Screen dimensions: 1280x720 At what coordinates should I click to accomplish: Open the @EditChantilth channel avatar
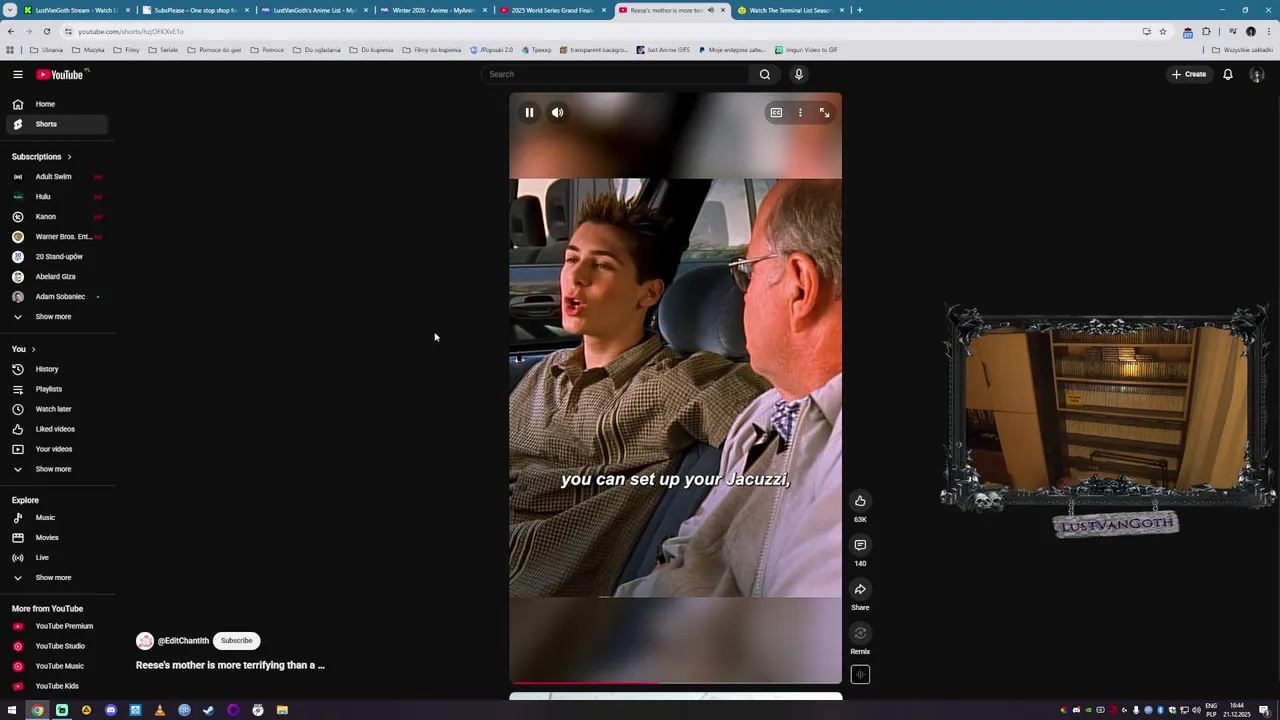coord(145,641)
